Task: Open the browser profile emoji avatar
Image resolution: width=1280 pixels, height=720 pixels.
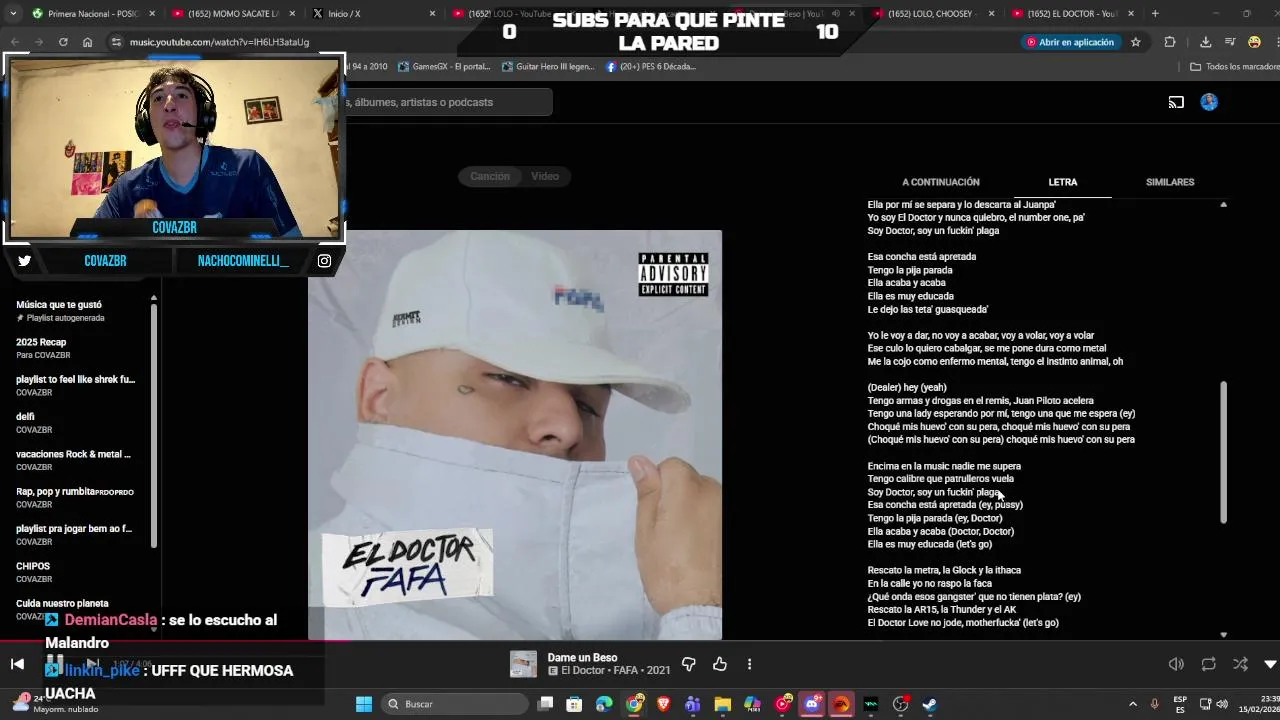Action: 1254,42
